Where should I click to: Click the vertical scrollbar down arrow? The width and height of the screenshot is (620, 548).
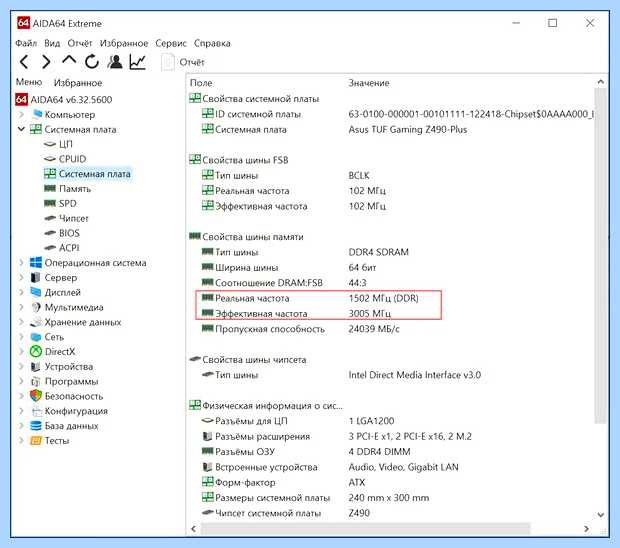coord(601,514)
